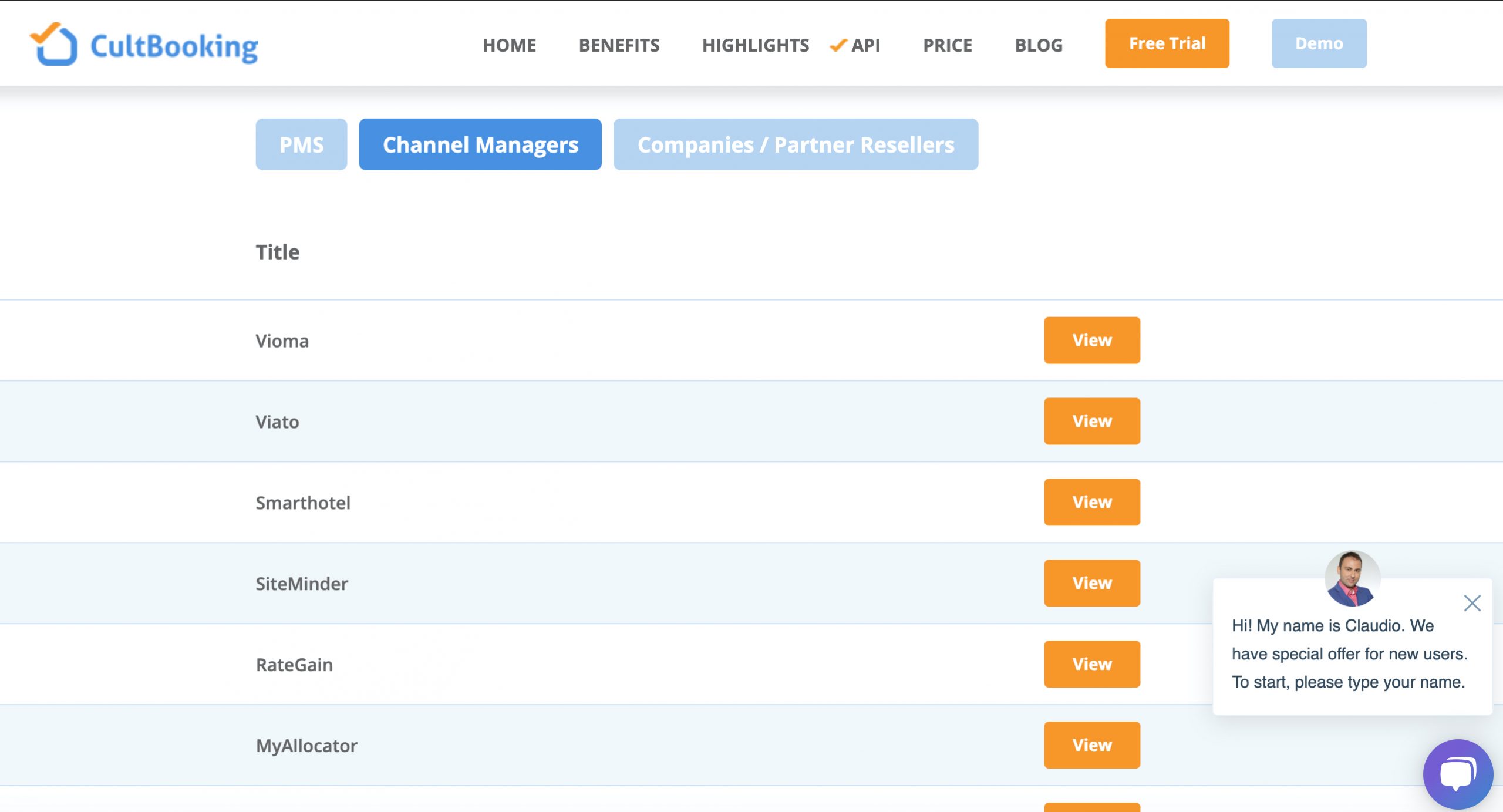The image size is (1503, 812).
Task: Open the HOME menu item
Action: pos(509,45)
